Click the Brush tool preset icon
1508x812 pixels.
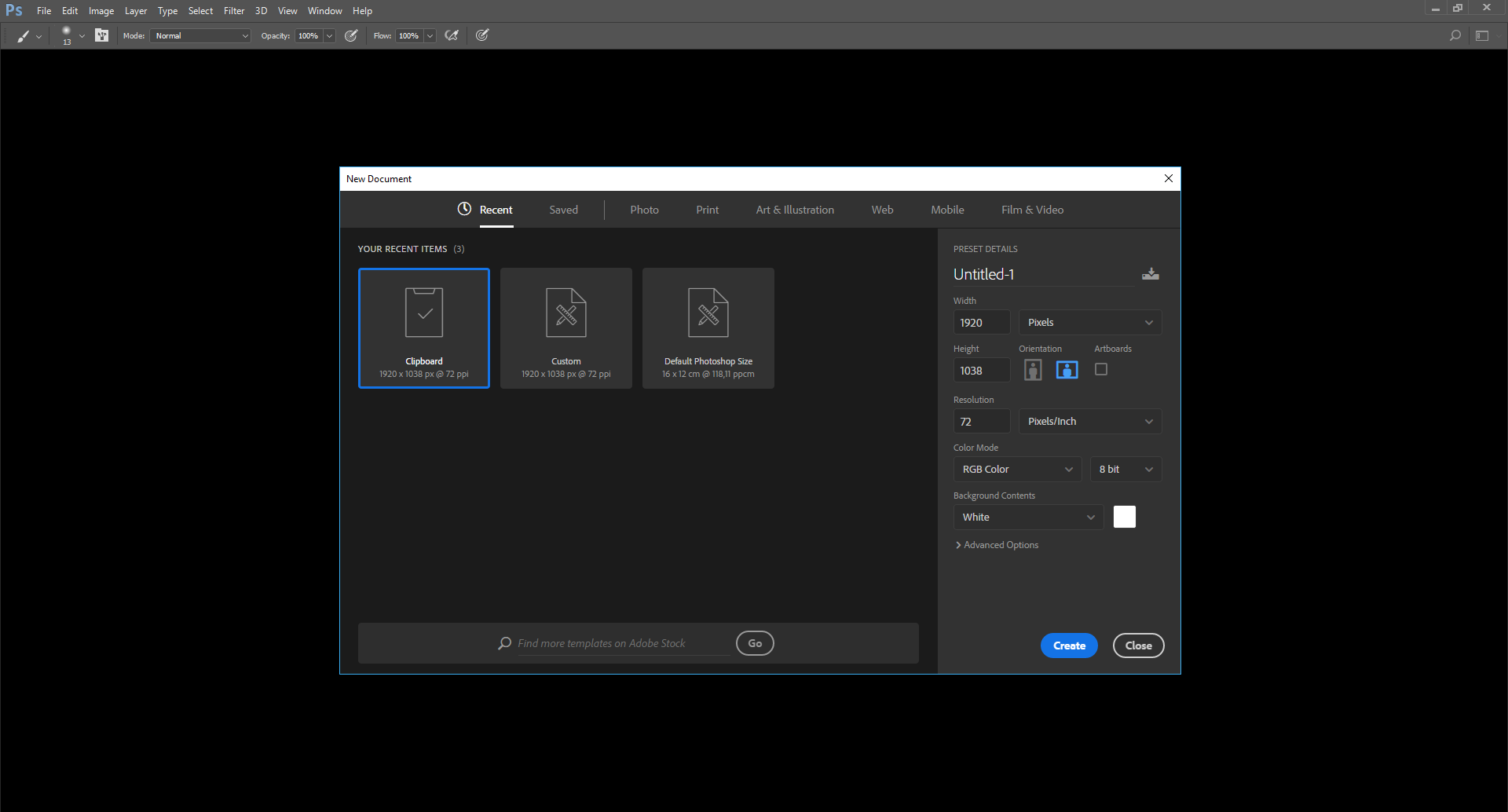(x=24, y=35)
